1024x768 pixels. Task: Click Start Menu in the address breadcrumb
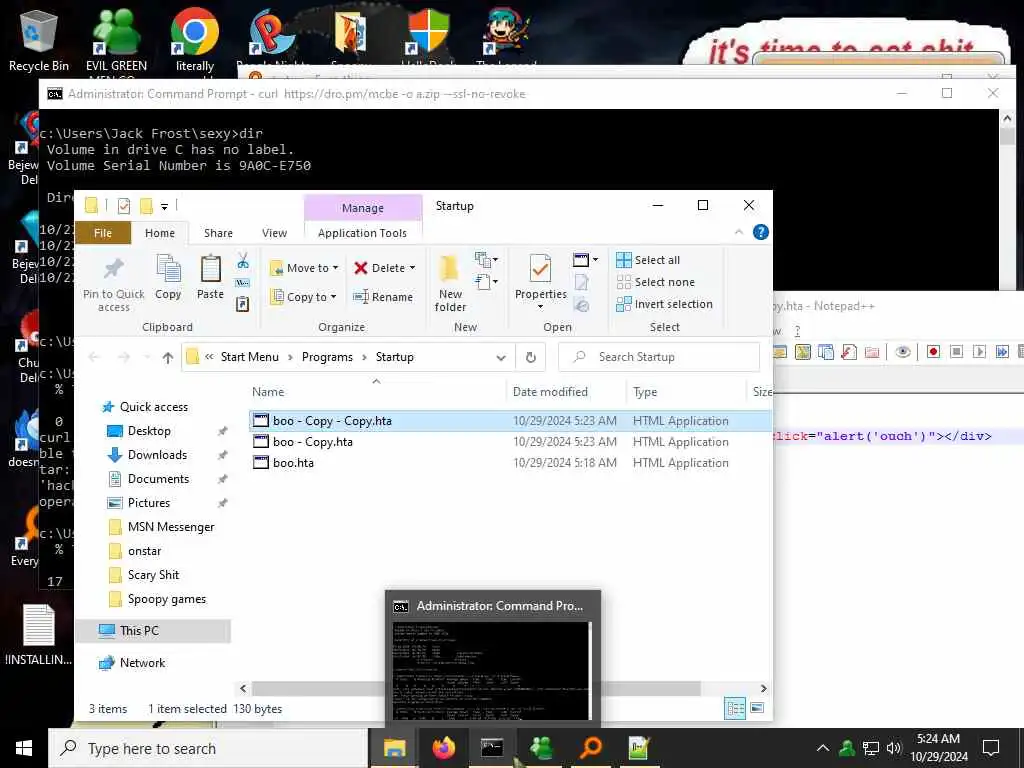pos(249,357)
